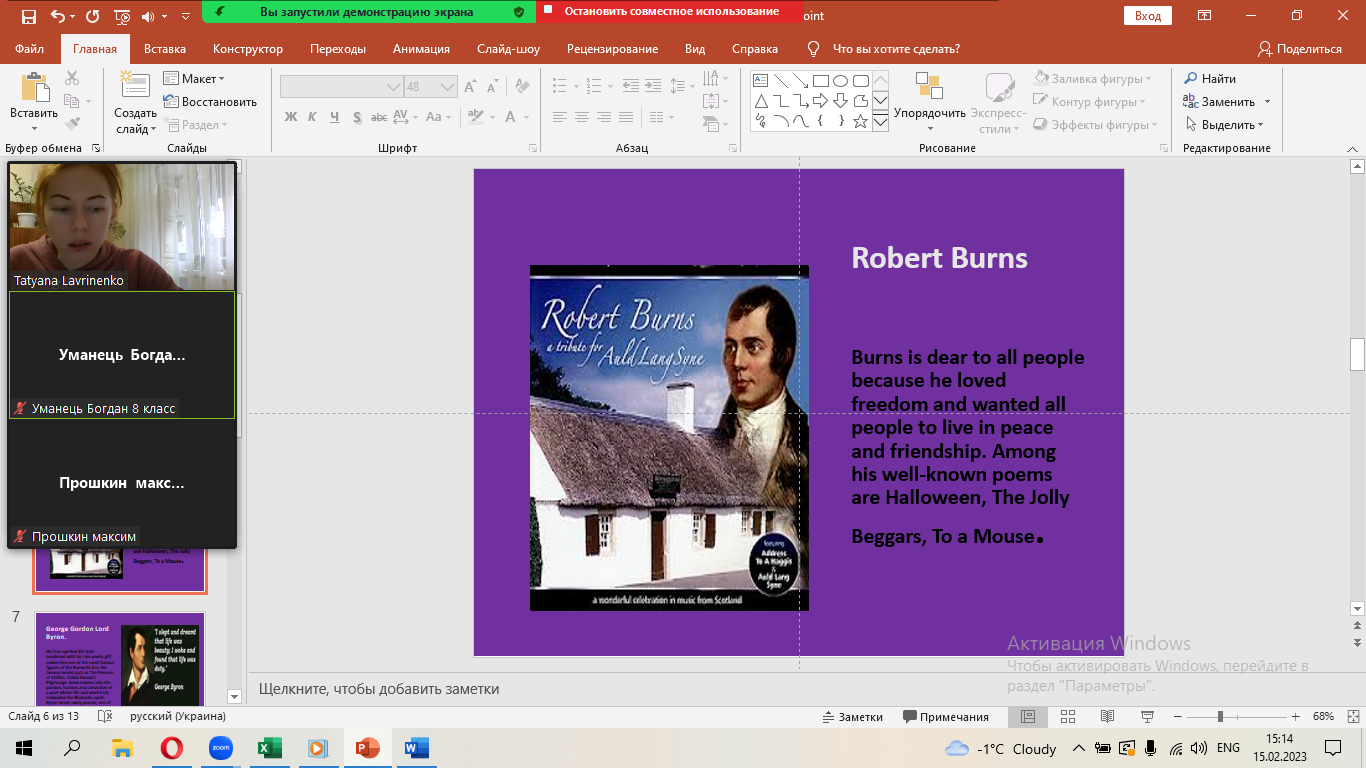Image resolution: width=1366 pixels, height=768 pixels.
Task: Switch to the Анимация ribbon tab
Action: click(x=421, y=48)
